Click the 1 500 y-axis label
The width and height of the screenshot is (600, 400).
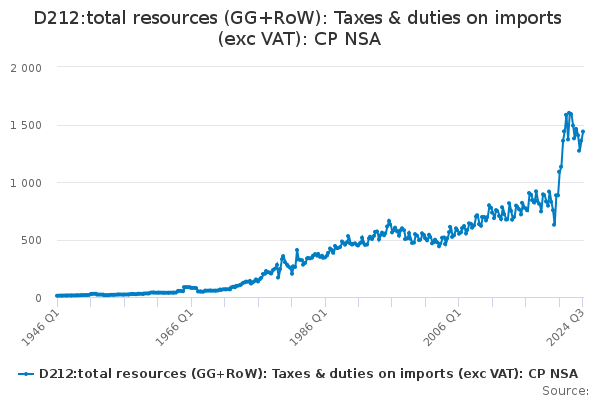(25, 126)
